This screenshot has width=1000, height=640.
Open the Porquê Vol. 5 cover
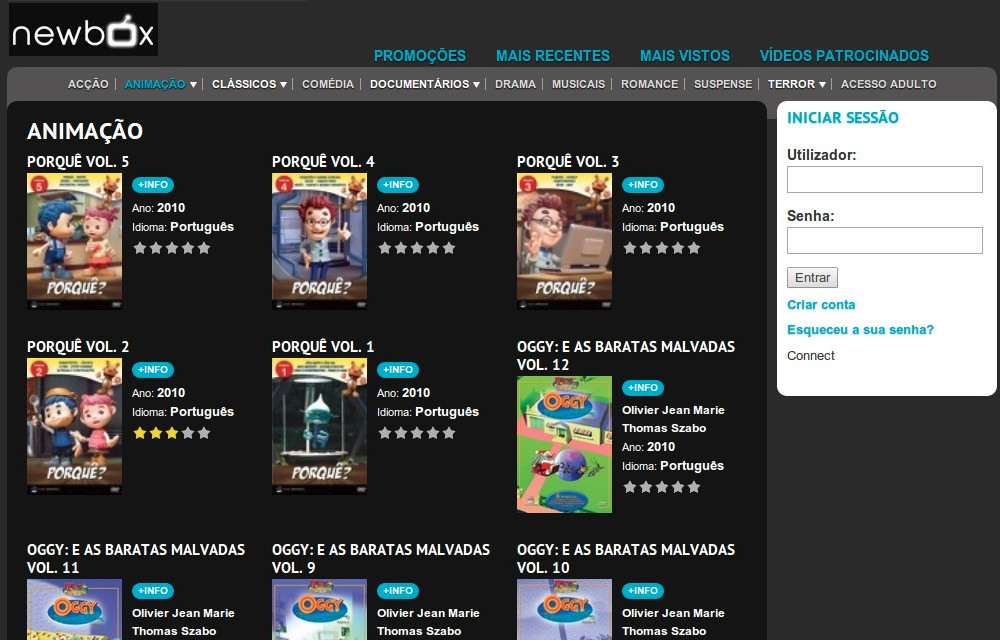75,242
